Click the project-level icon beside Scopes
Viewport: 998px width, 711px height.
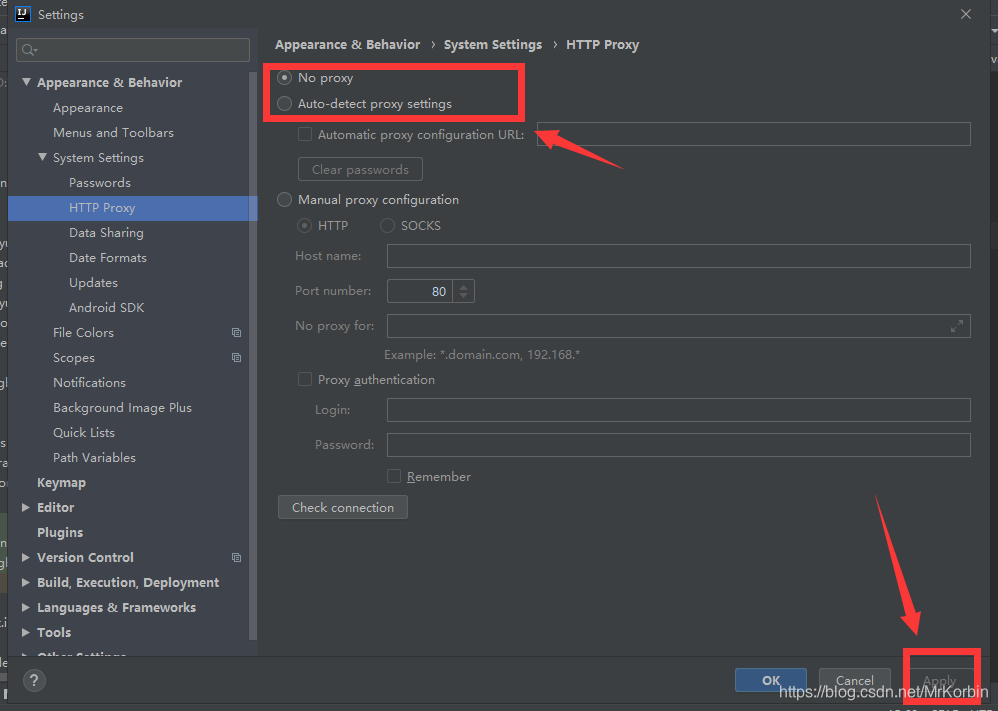[x=236, y=358]
